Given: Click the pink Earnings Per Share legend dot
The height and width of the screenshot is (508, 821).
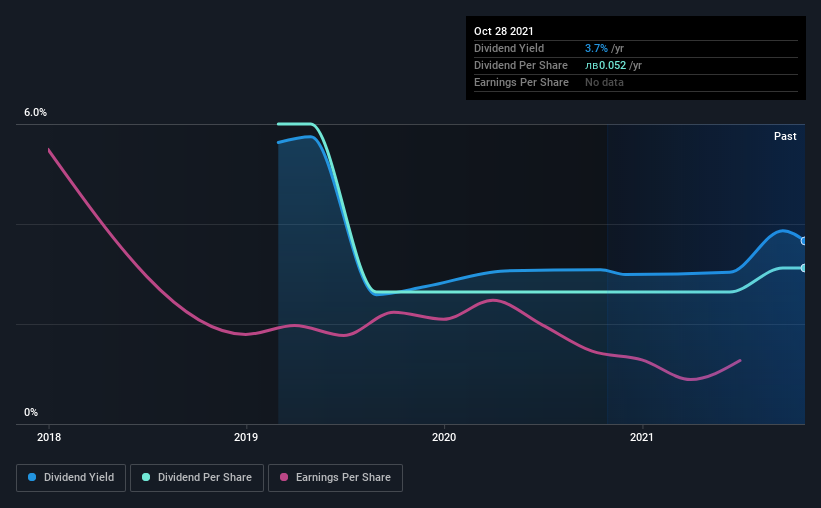Looking at the screenshot, I should [x=284, y=477].
